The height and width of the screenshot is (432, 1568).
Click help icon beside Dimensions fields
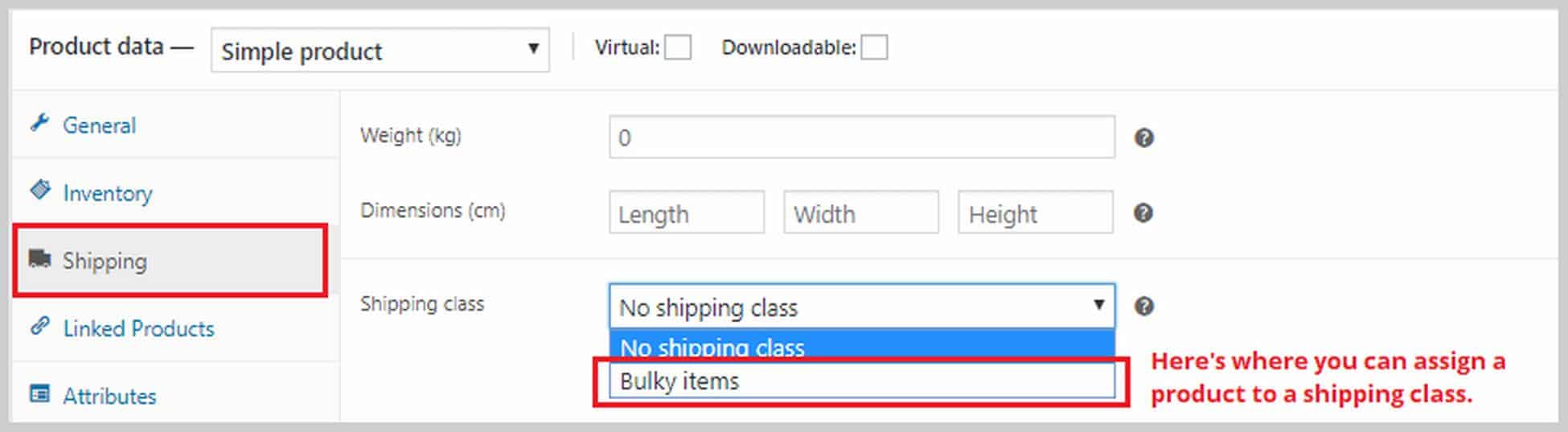(1143, 213)
